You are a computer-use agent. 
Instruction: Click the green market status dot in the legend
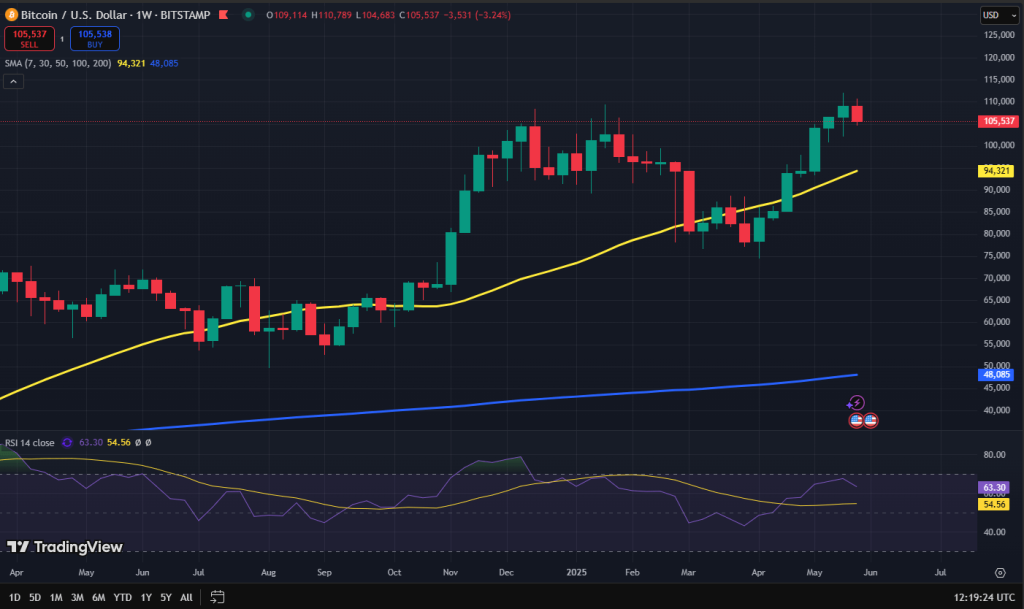248,15
